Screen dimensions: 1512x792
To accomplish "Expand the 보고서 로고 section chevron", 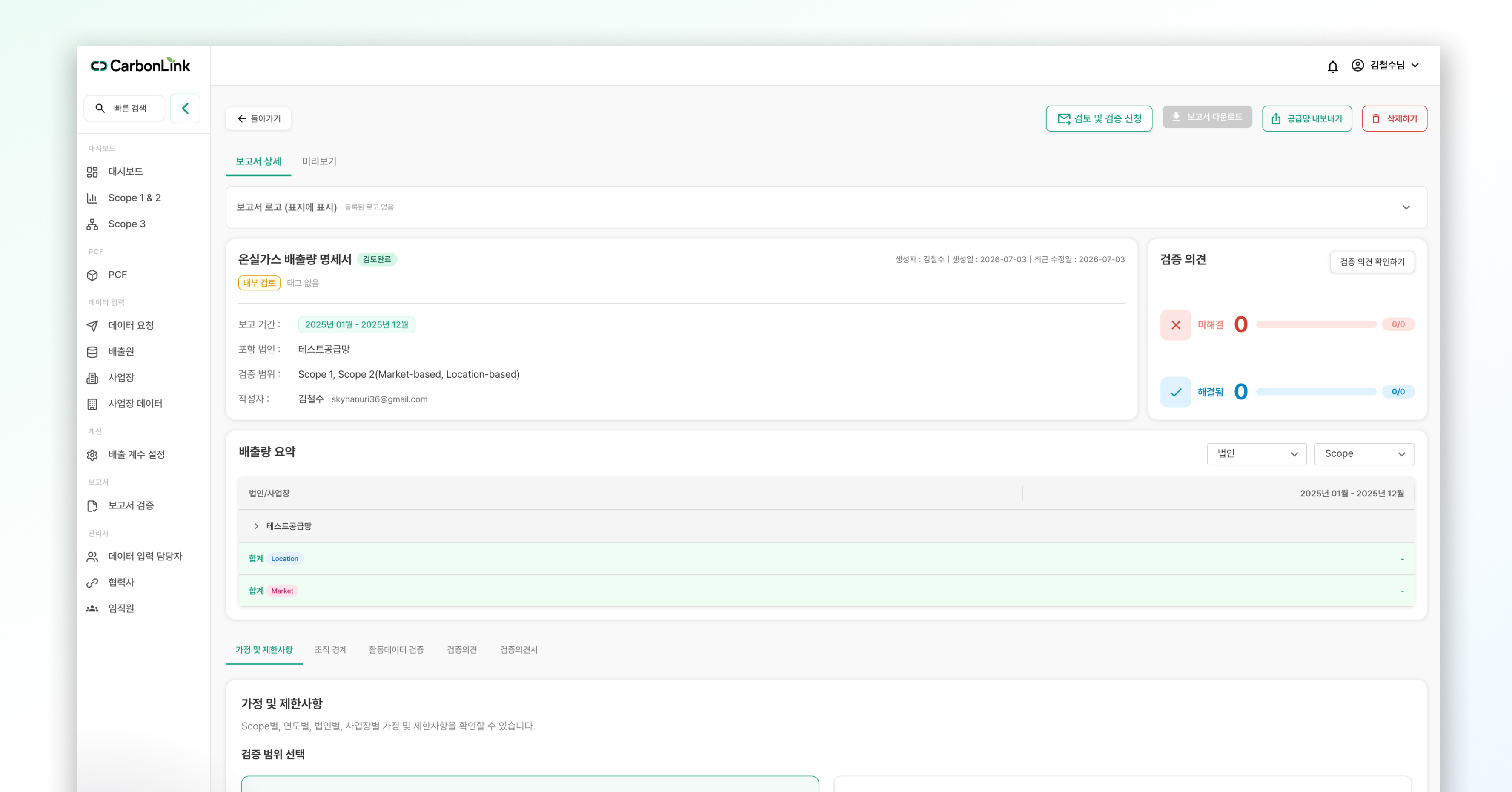I will [x=1406, y=207].
